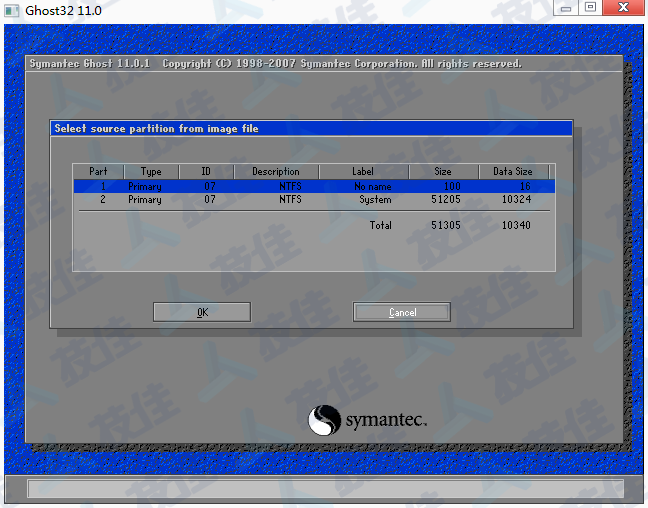Click the Data Size column header
Viewport: 648px width, 508px height.
coord(513,172)
